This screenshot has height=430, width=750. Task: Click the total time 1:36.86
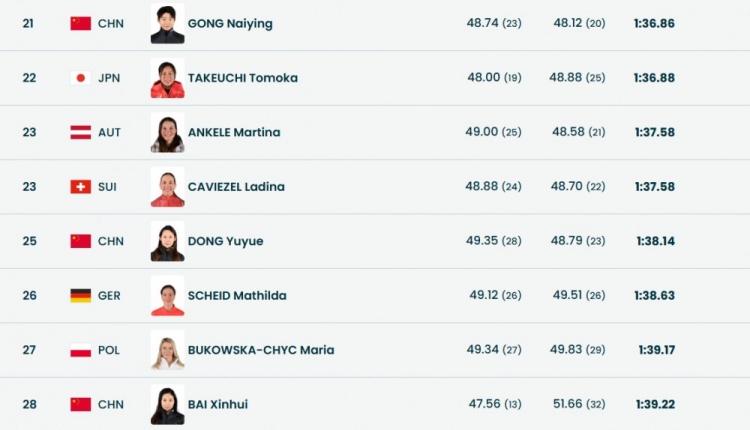(654, 23)
